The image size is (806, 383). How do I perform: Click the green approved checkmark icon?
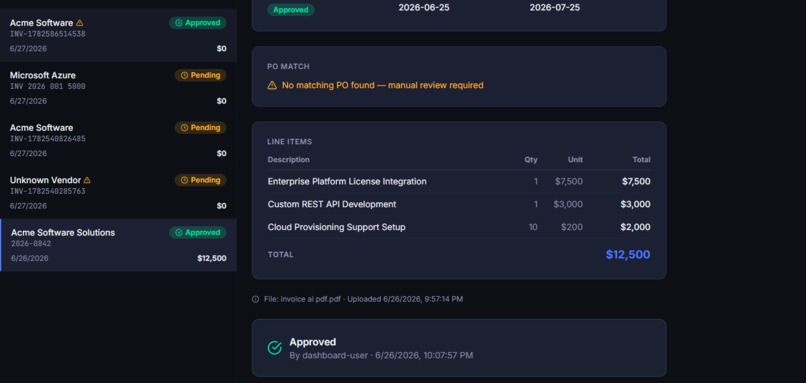tap(274, 348)
